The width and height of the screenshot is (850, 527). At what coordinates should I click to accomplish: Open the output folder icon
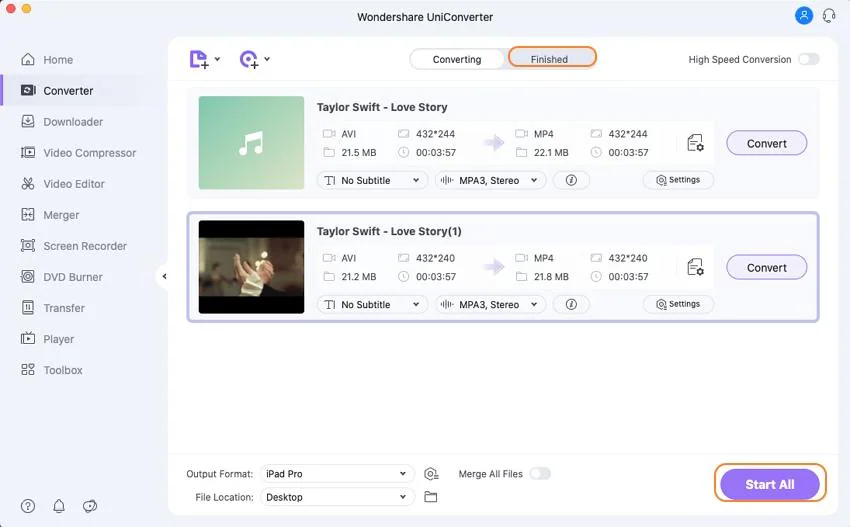point(430,497)
